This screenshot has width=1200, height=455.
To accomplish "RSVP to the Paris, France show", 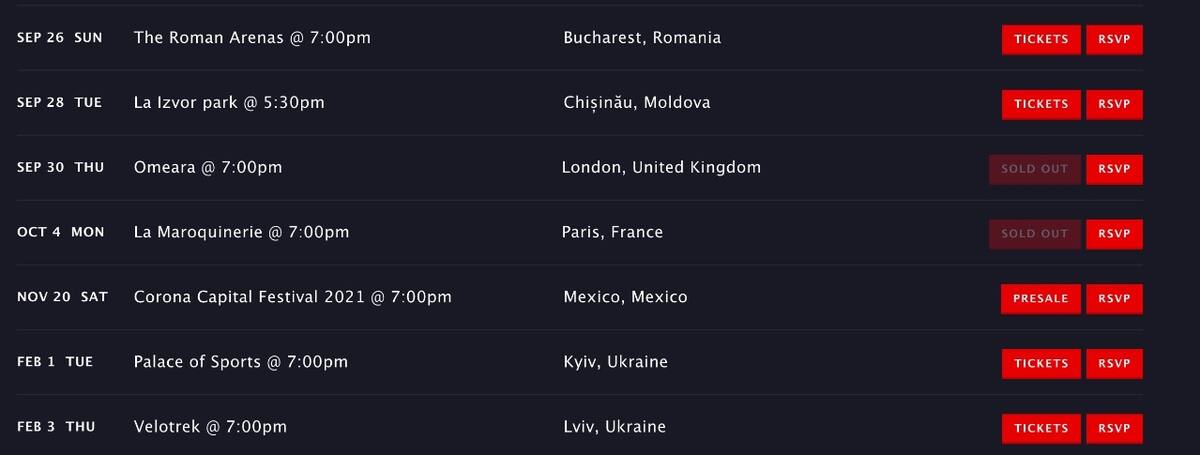I will (x=1114, y=234).
